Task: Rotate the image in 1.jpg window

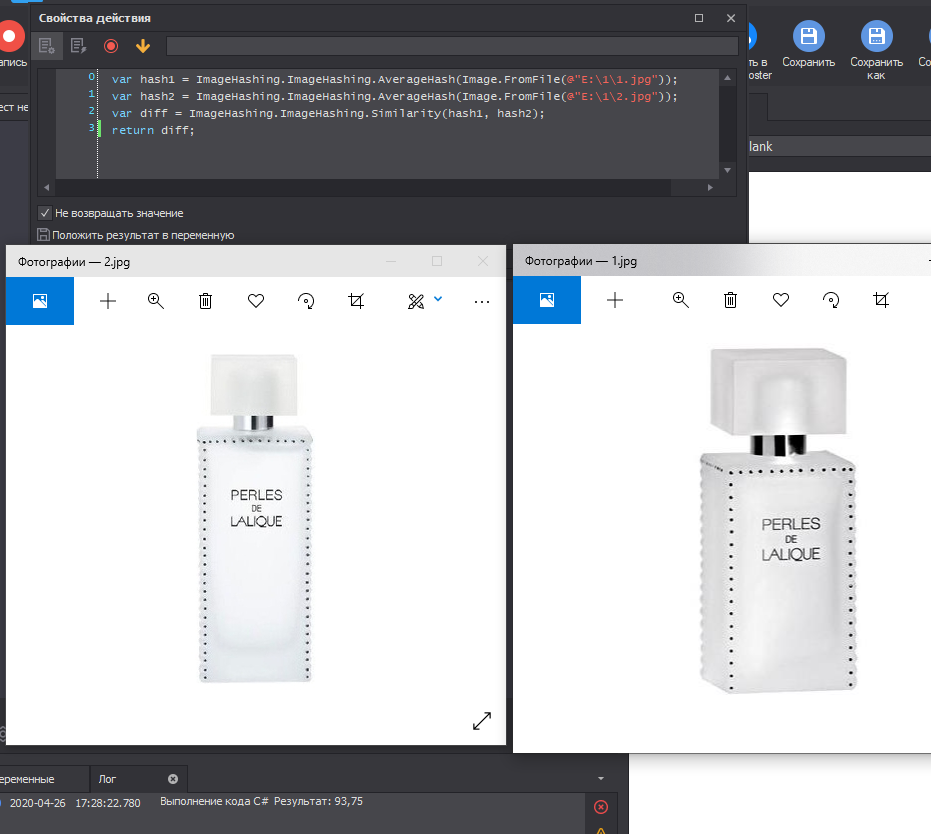Action: click(831, 300)
